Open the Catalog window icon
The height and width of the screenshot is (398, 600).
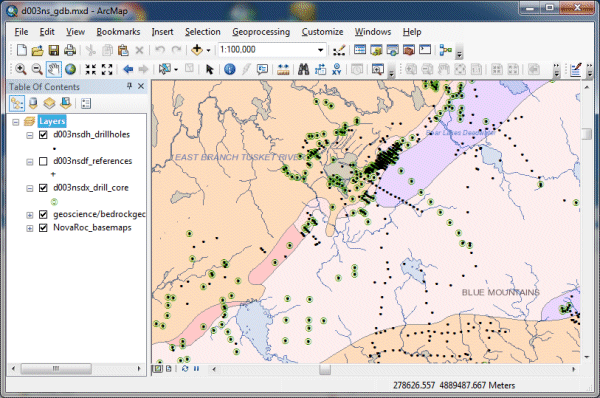376,50
